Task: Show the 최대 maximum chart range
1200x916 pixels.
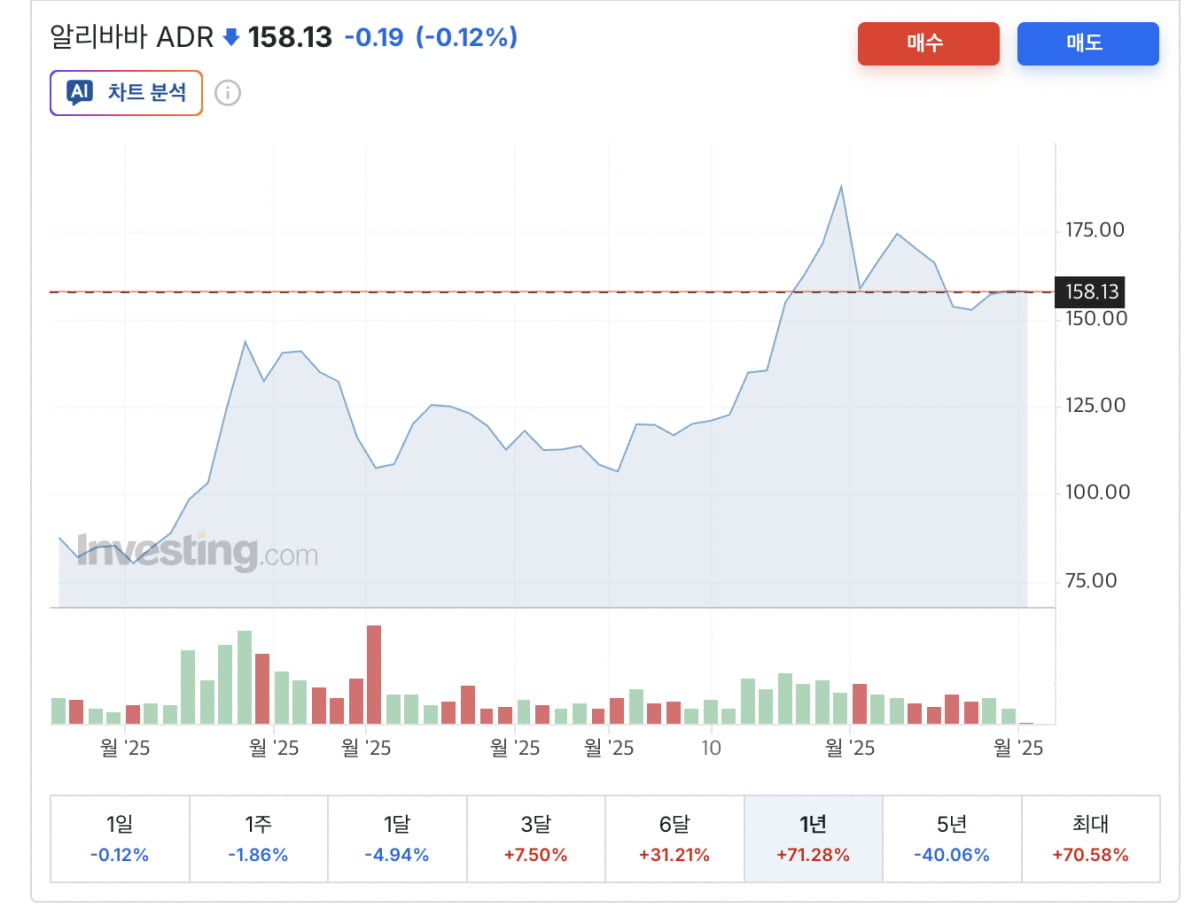Action: click(1090, 839)
